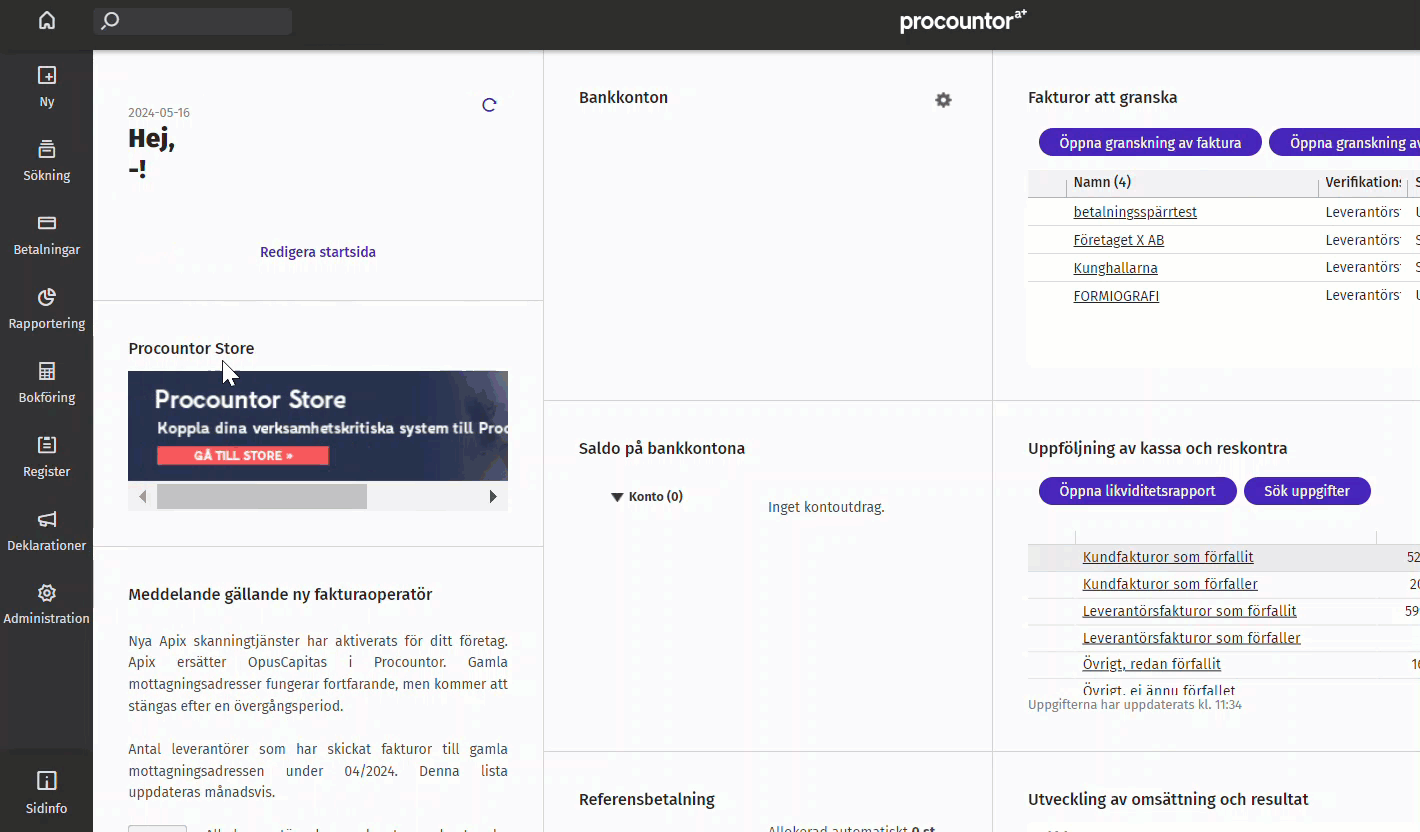
Task: Open the FORMIOGRAFI invoice link
Action: 1116,296
